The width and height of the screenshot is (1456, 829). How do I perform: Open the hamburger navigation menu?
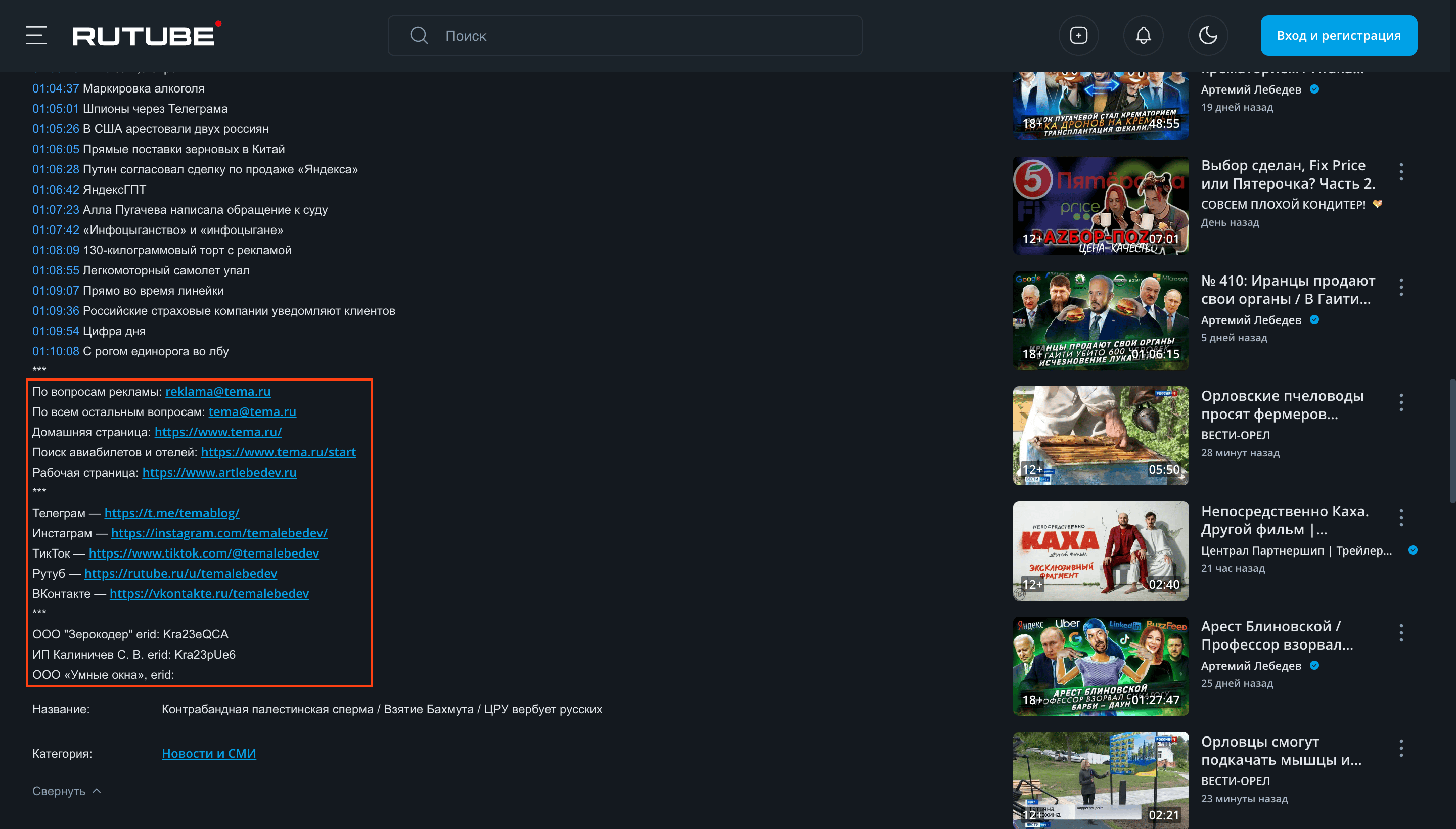coord(36,35)
